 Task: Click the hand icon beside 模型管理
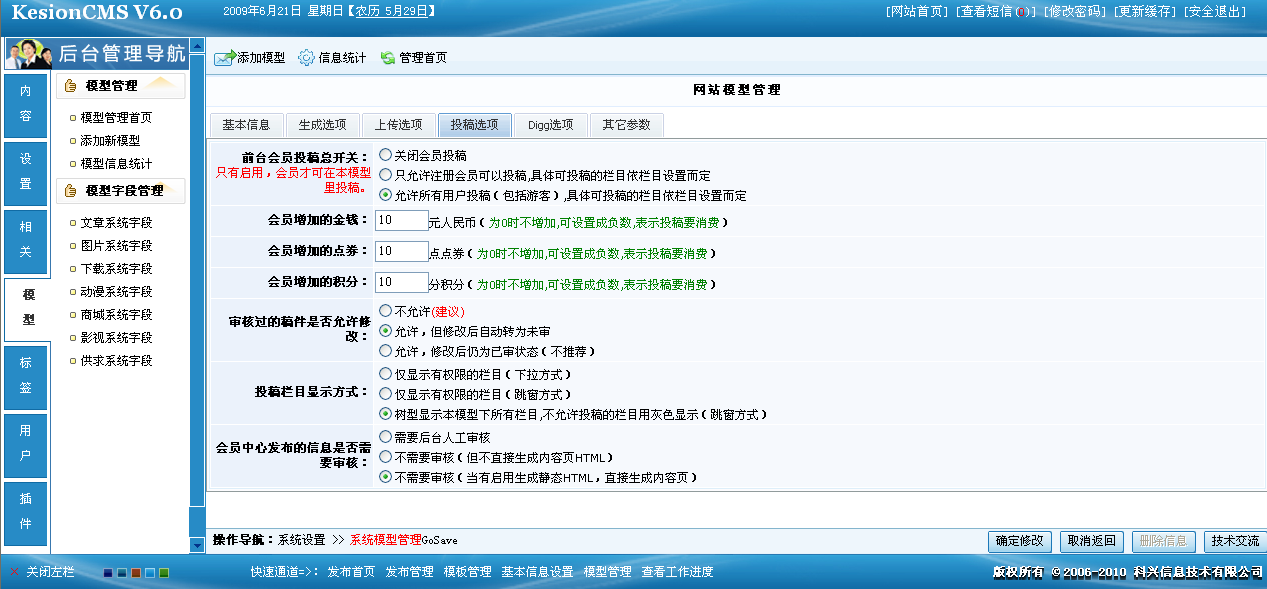tap(71, 86)
